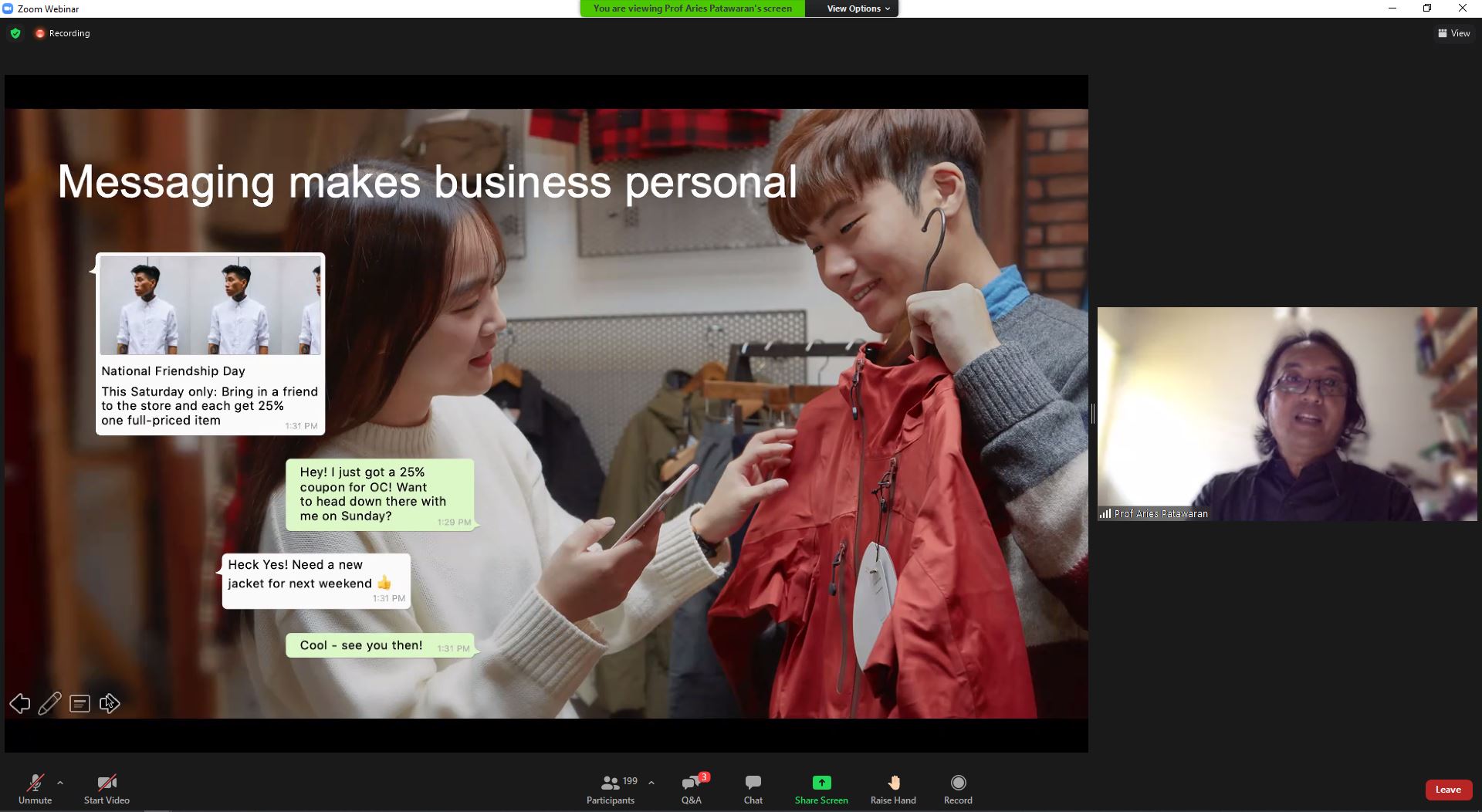Click the green encryption shield icon
This screenshot has width=1482, height=812.
[x=15, y=33]
